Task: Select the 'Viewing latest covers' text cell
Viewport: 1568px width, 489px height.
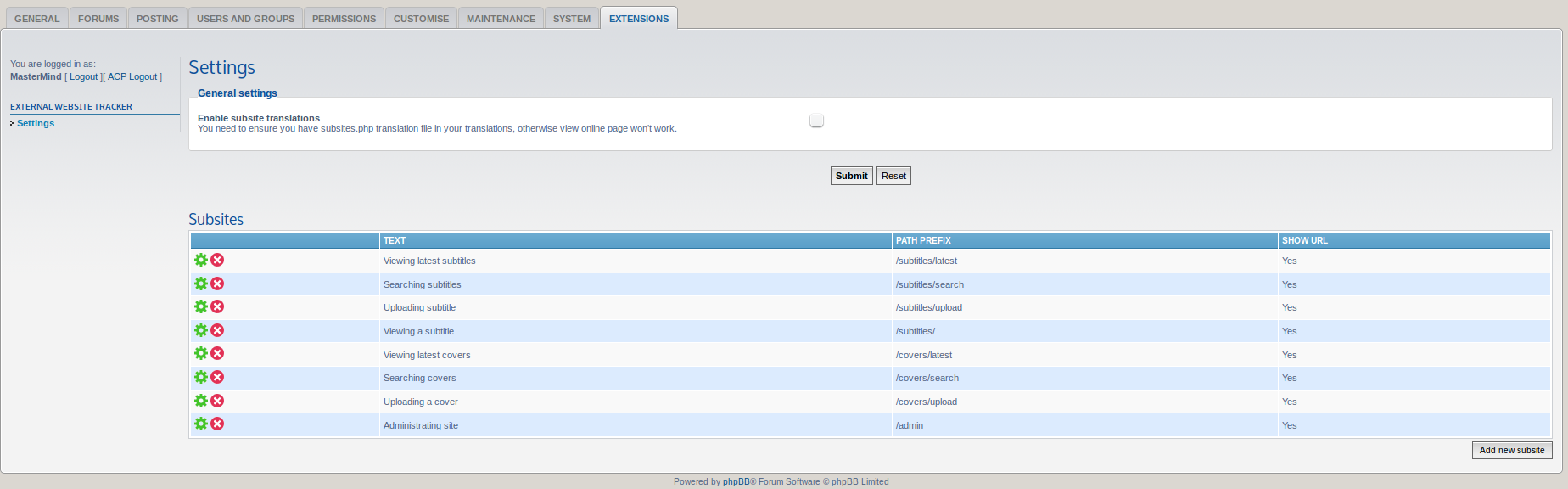Action: pos(427,355)
